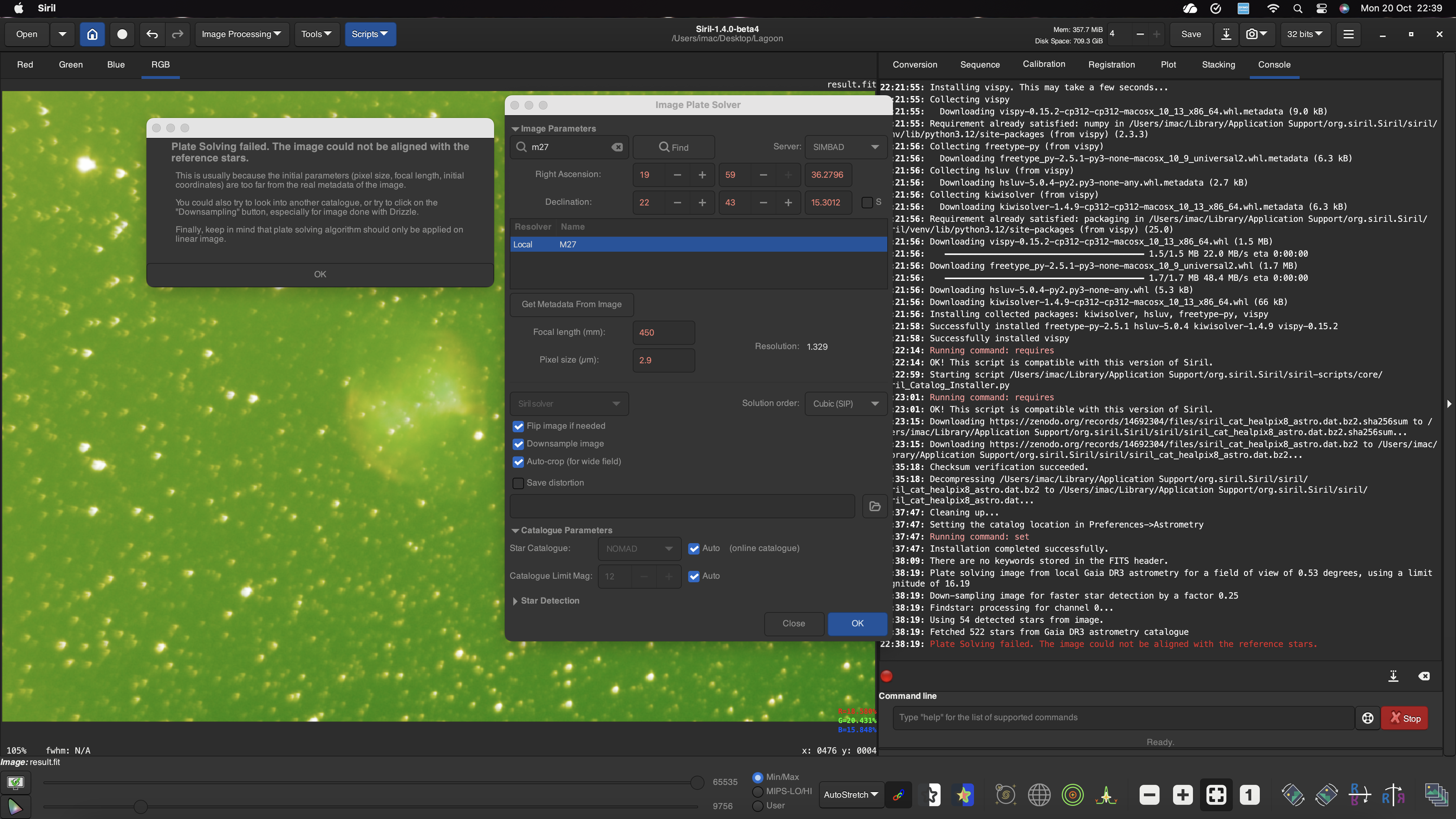
Task: Click Get Metadata From Image button
Action: point(572,304)
